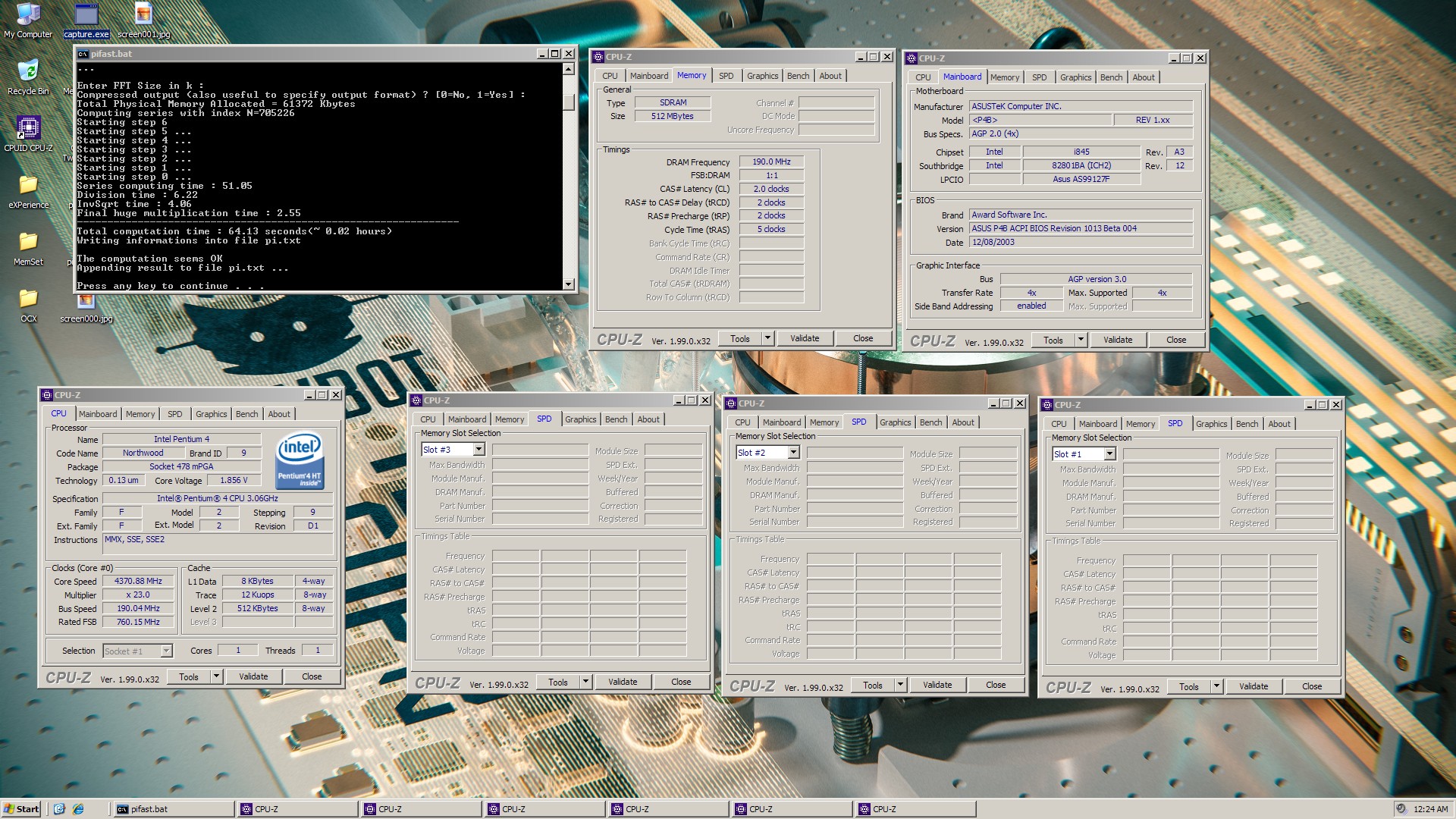The width and height of the screenshot is (1456, 819).
Task: Open Socket #1 selection dropdown
Action: click(166, 651)
